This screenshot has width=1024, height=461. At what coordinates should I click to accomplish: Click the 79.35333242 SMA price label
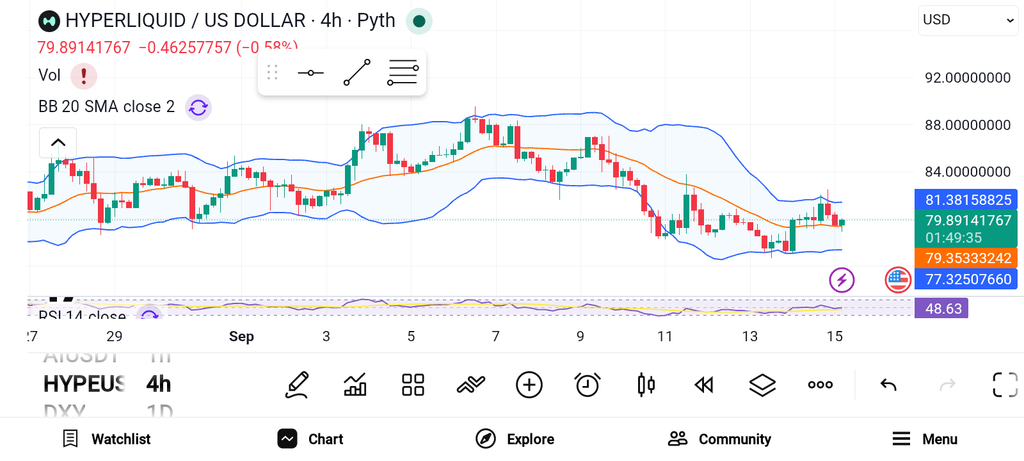(965, 257)
